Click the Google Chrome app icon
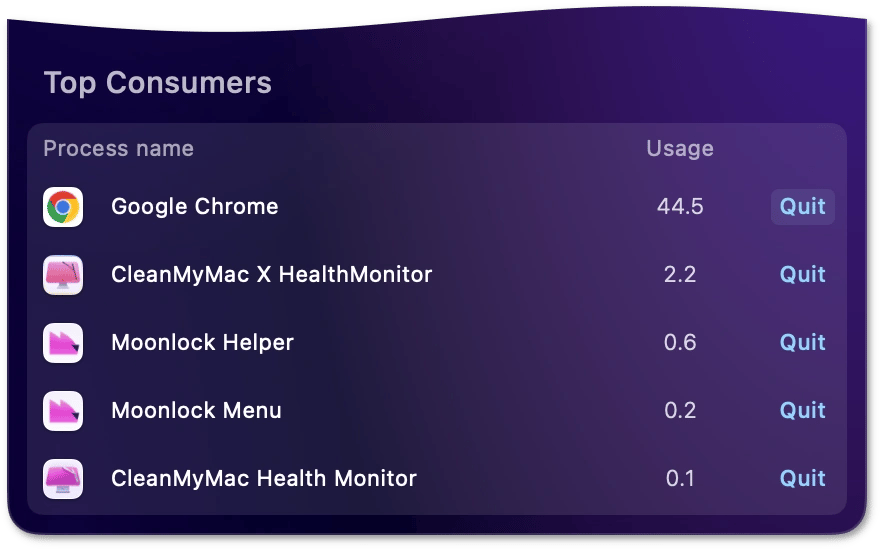 click(x=63, y=207)
